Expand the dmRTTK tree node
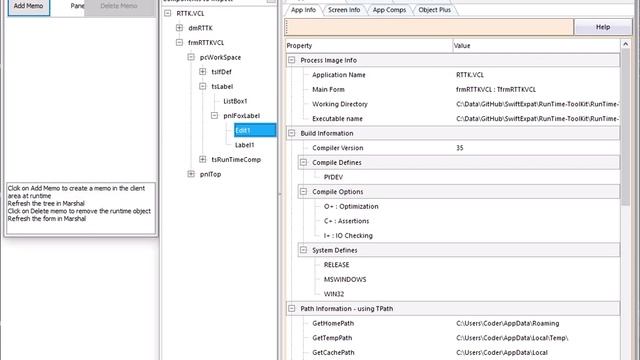Screen dimensions: 640x360 point(180,28)
